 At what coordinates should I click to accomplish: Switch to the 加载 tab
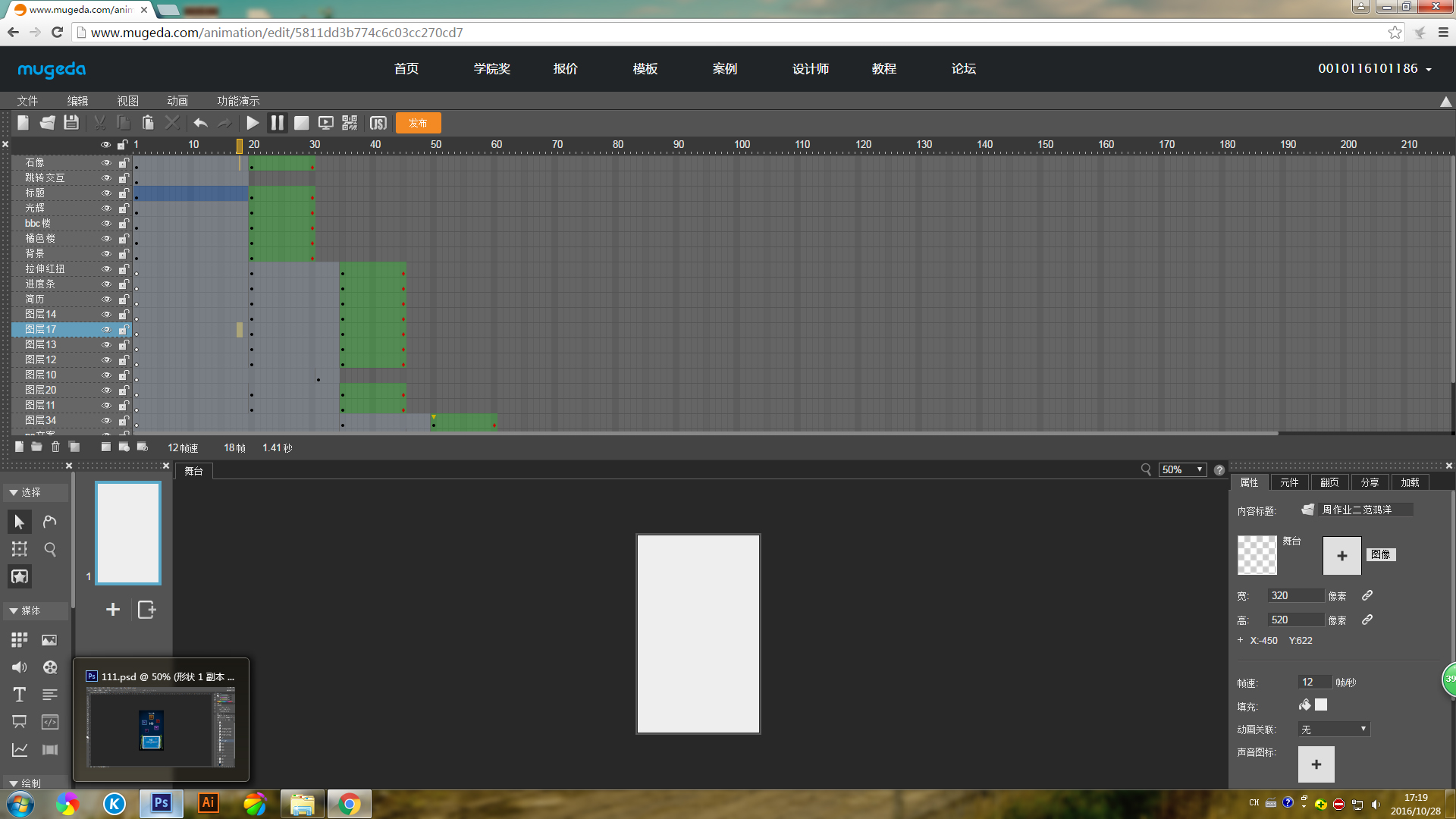(1410, 482)
